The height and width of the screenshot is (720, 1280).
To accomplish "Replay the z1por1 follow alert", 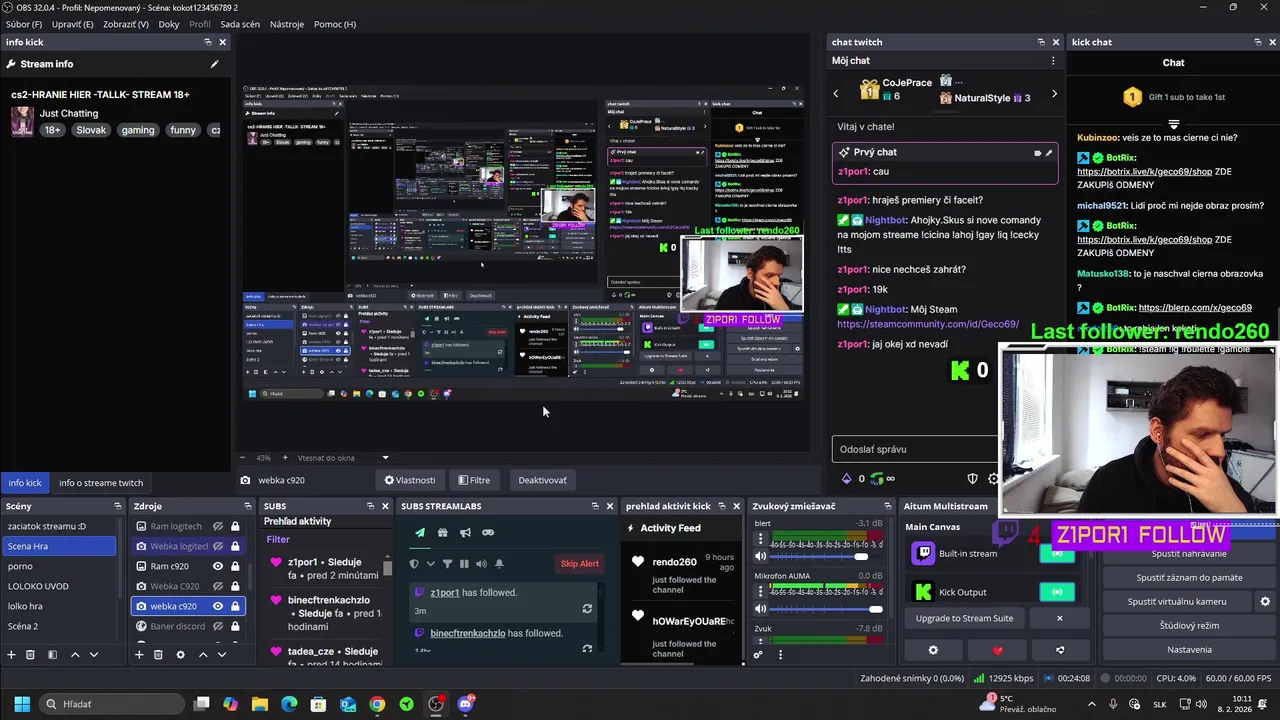I will click(x=587, y=608).
